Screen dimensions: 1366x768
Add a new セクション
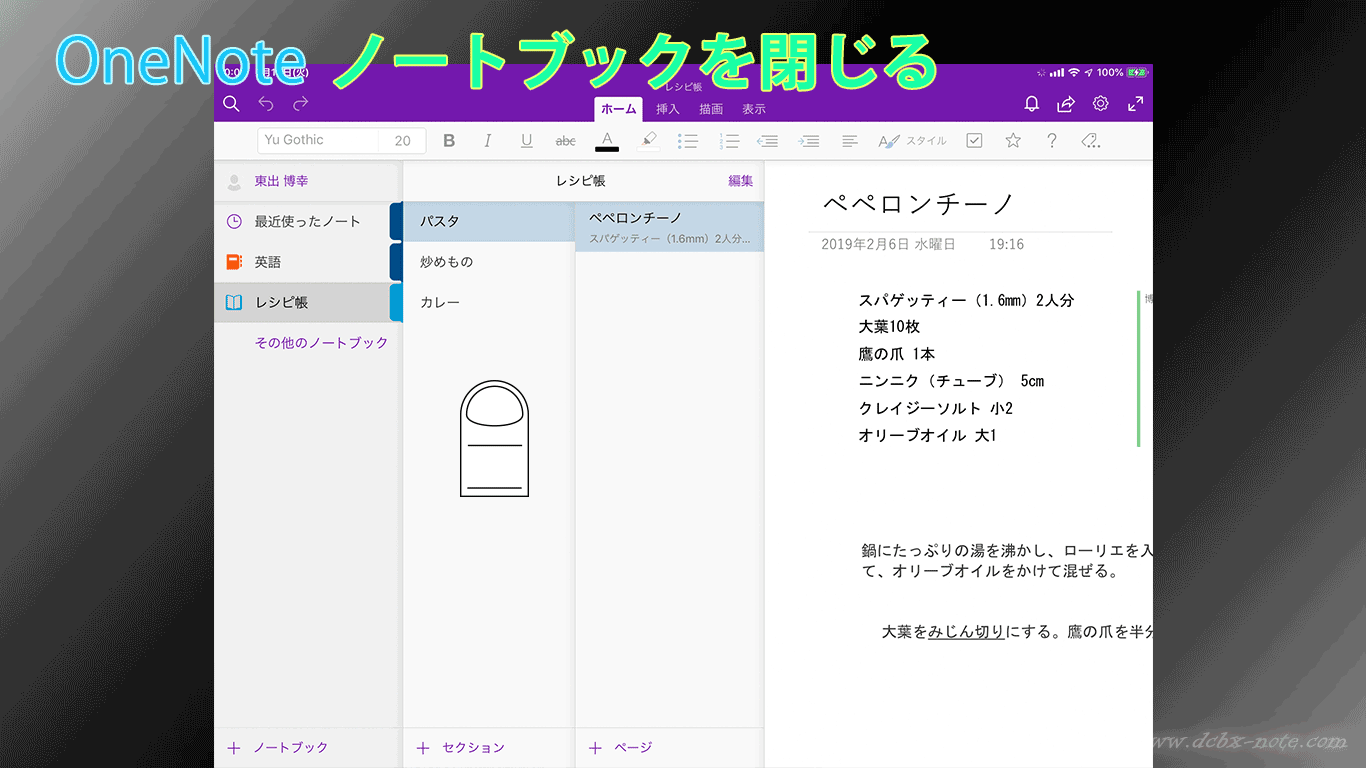click(x=460, y=748)
